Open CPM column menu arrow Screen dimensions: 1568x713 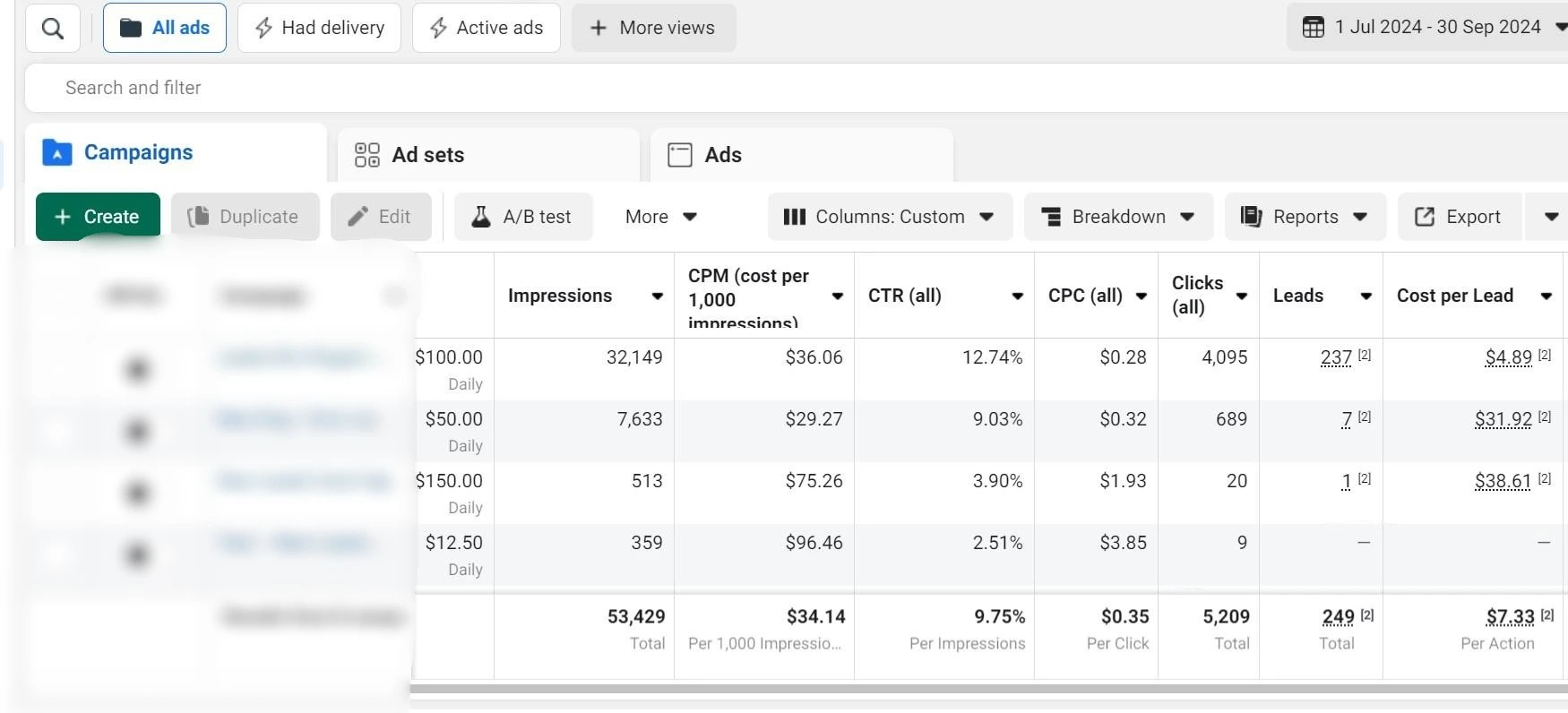(x=837, y=296)
